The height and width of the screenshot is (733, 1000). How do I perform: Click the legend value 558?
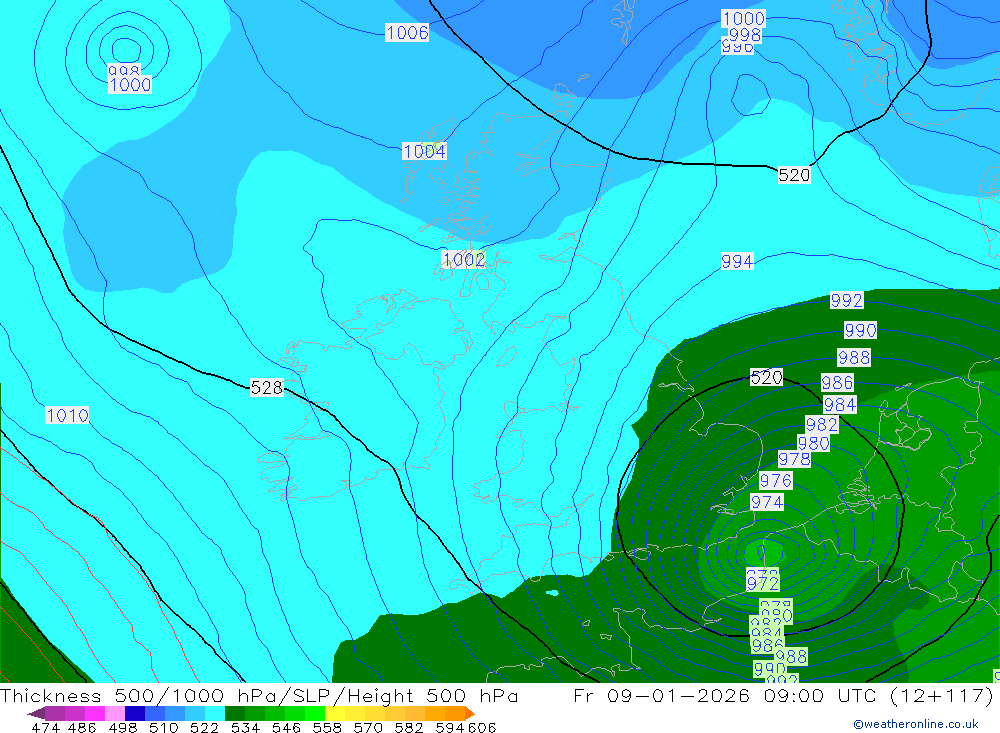(x=327, y=727)
